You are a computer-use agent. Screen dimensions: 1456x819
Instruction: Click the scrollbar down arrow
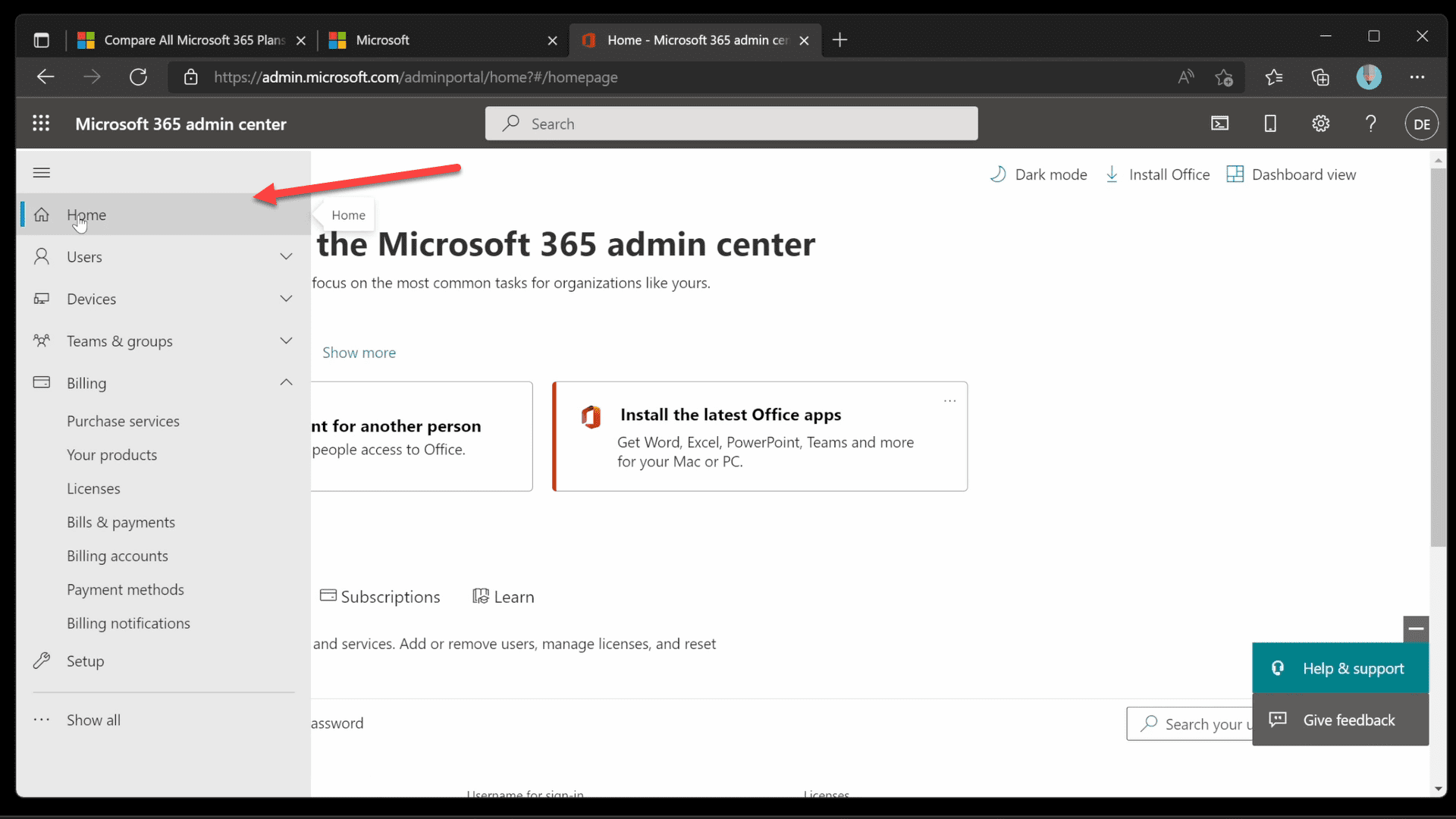click(1439, 789)
